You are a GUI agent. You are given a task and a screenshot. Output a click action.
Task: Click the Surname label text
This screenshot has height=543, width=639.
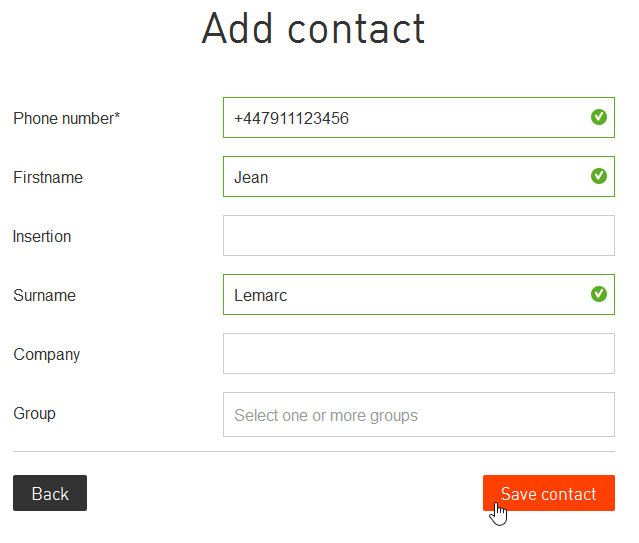click(x=44, y=295)
